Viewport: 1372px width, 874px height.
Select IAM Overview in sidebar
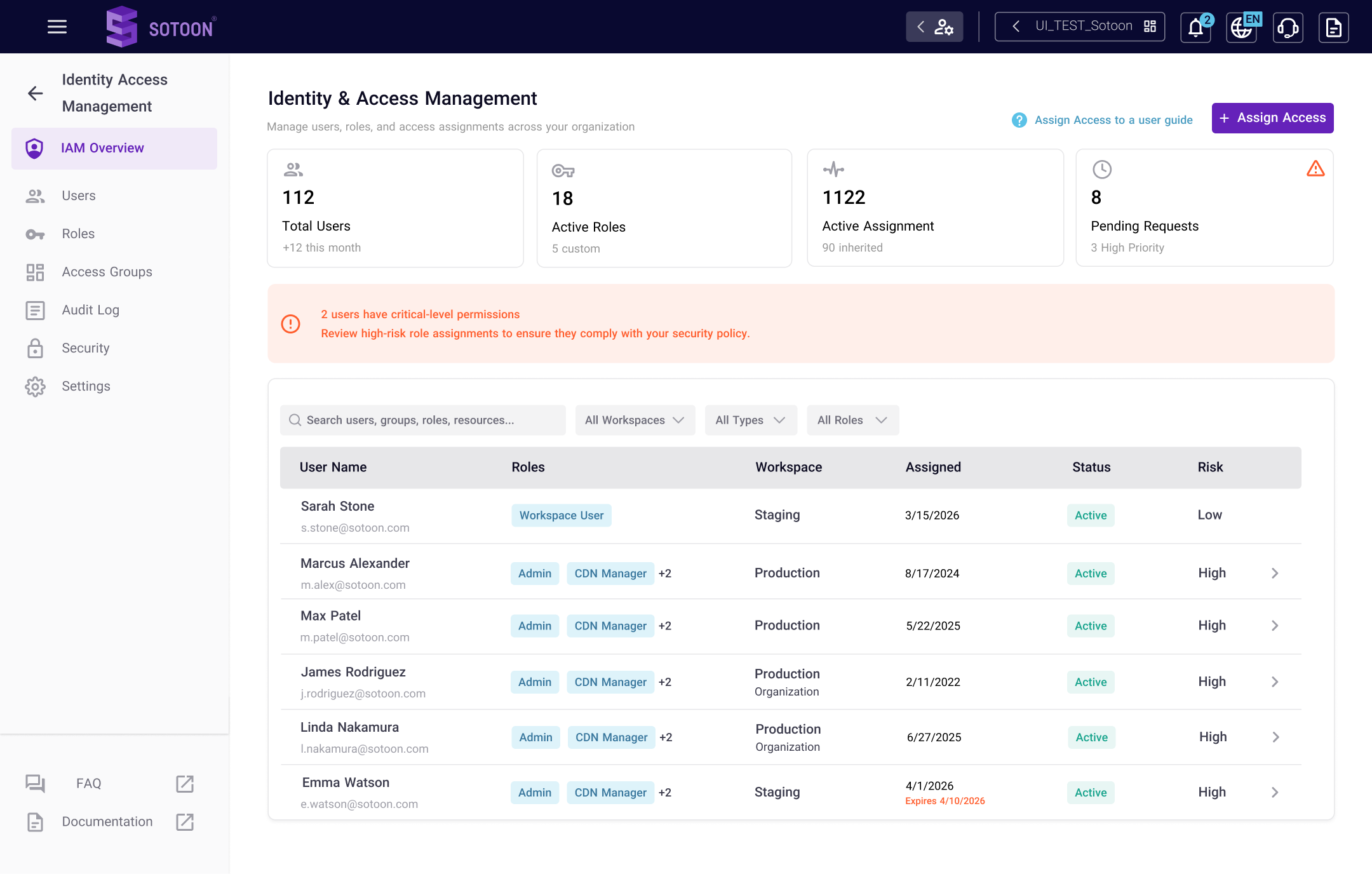pos(114,148)
